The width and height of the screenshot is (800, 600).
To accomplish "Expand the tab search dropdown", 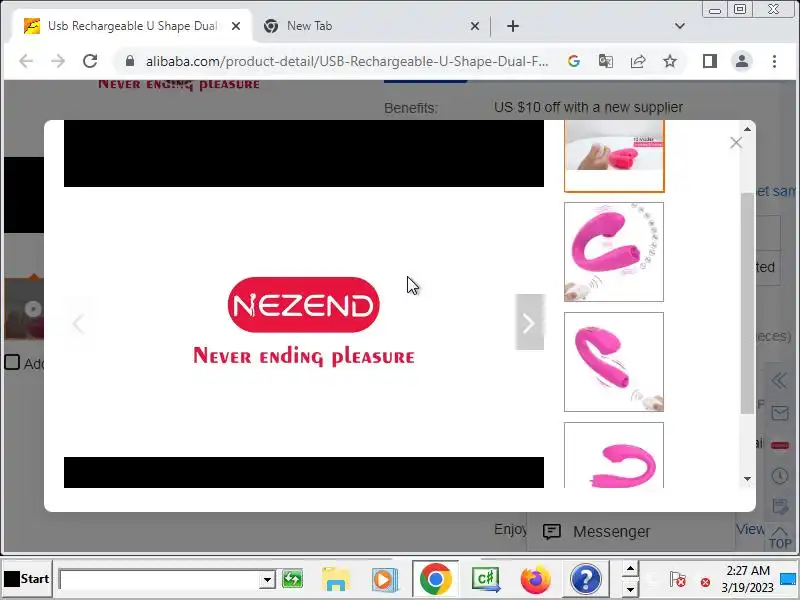I will tap(680, 26).
